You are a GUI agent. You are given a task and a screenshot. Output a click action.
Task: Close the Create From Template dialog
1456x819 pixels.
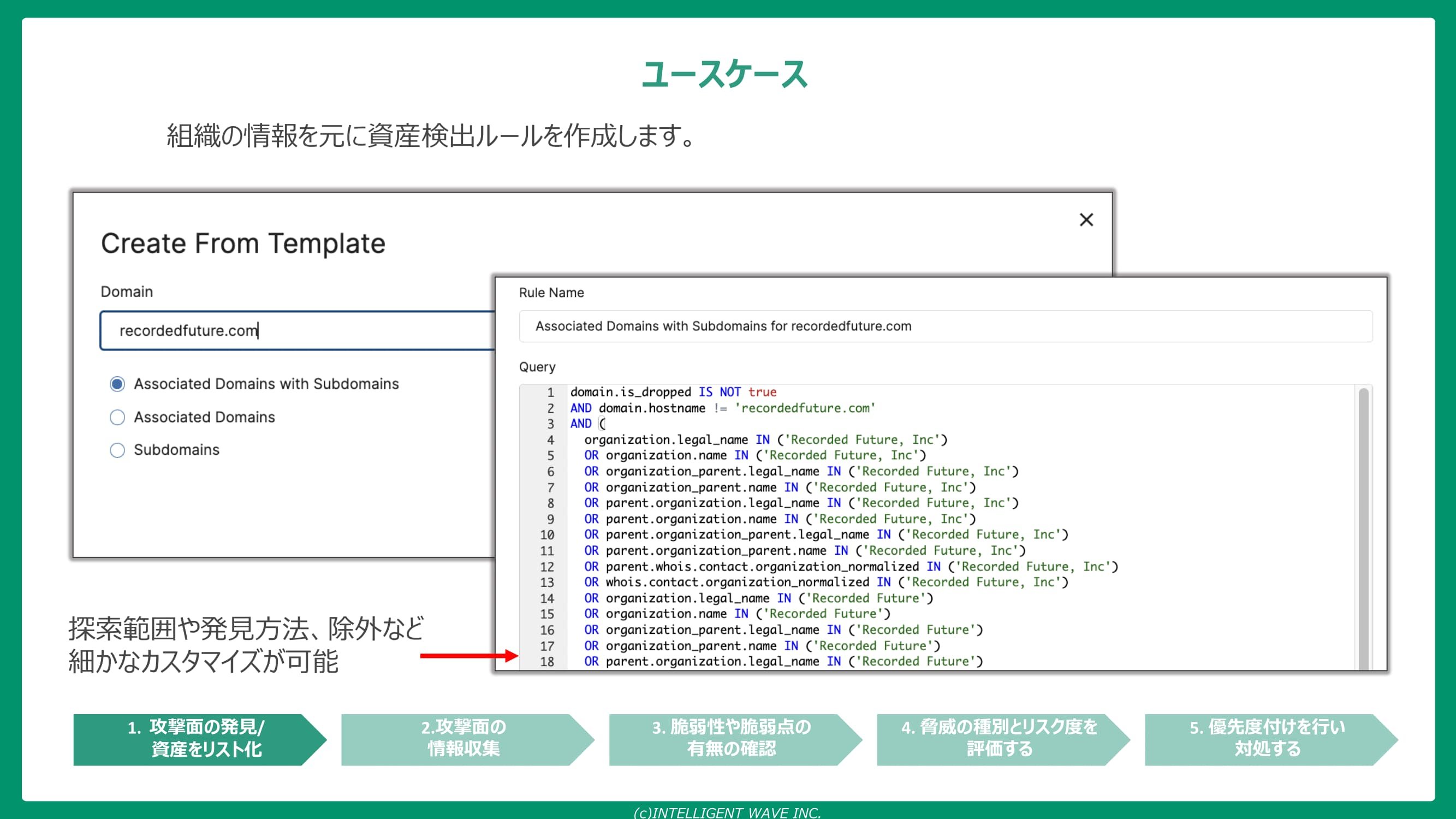pyautogui.click(x=1086, y=220)
